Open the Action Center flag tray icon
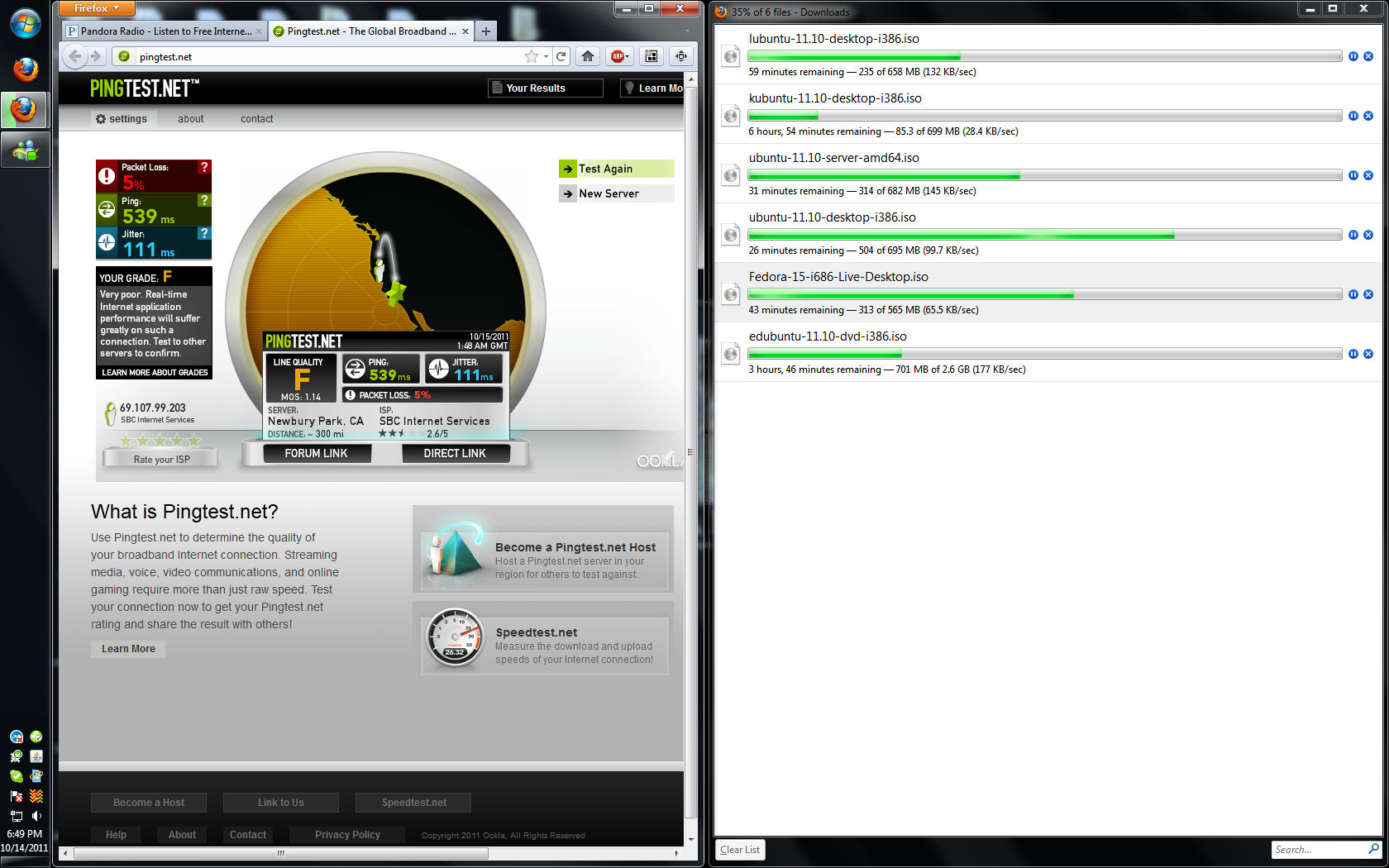The width and height of the screenshot is (1389, 868). pyautogui.click(x=17, y=795)
